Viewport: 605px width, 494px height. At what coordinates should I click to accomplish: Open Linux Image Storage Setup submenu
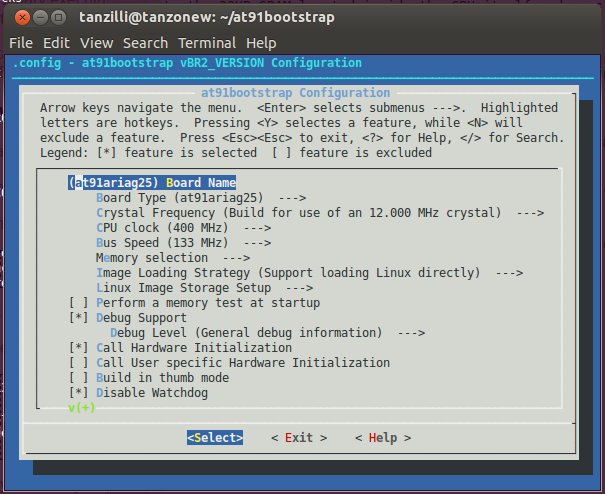[x=204, y=288]
